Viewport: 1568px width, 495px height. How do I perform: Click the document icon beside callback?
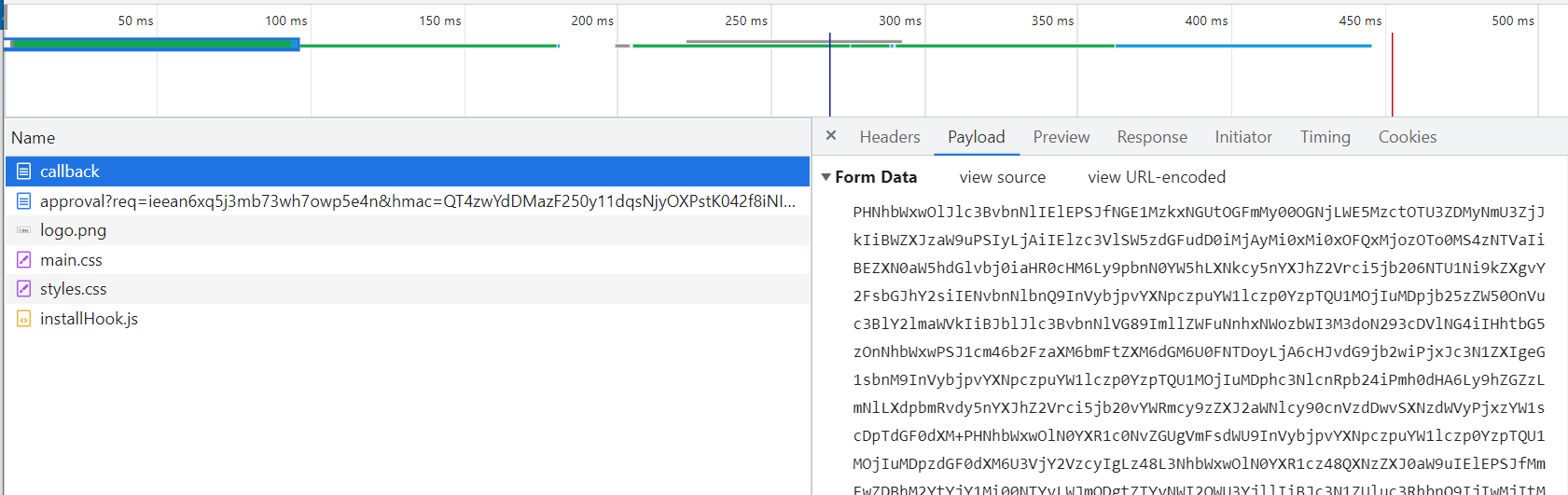click(x=24, y=172)
